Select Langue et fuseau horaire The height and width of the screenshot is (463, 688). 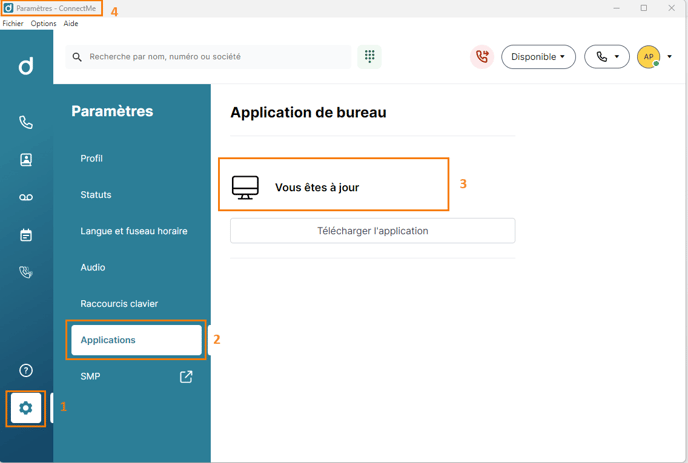click(136, 231)
